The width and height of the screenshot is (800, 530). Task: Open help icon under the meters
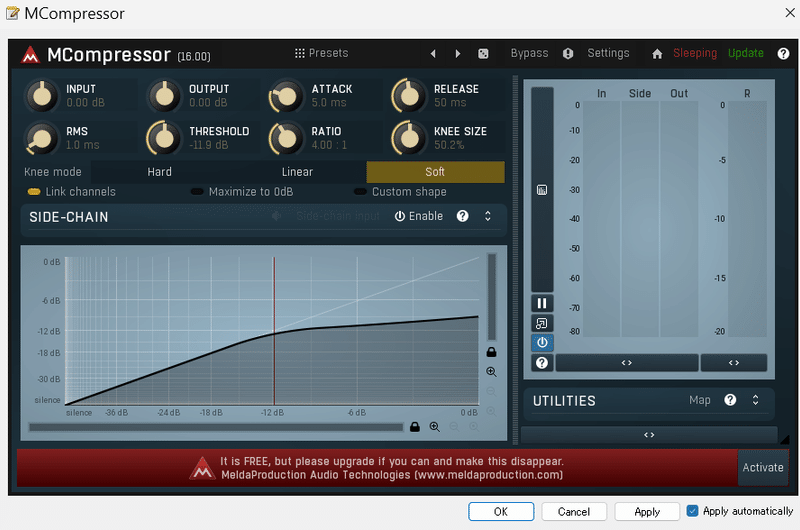tap(542, 363)
